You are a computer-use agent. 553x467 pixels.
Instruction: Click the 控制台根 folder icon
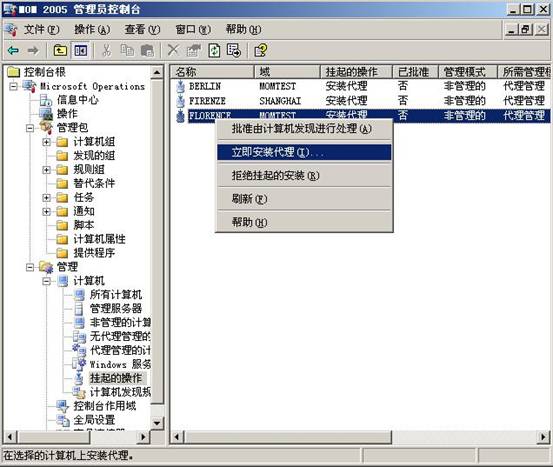(13, 72)
